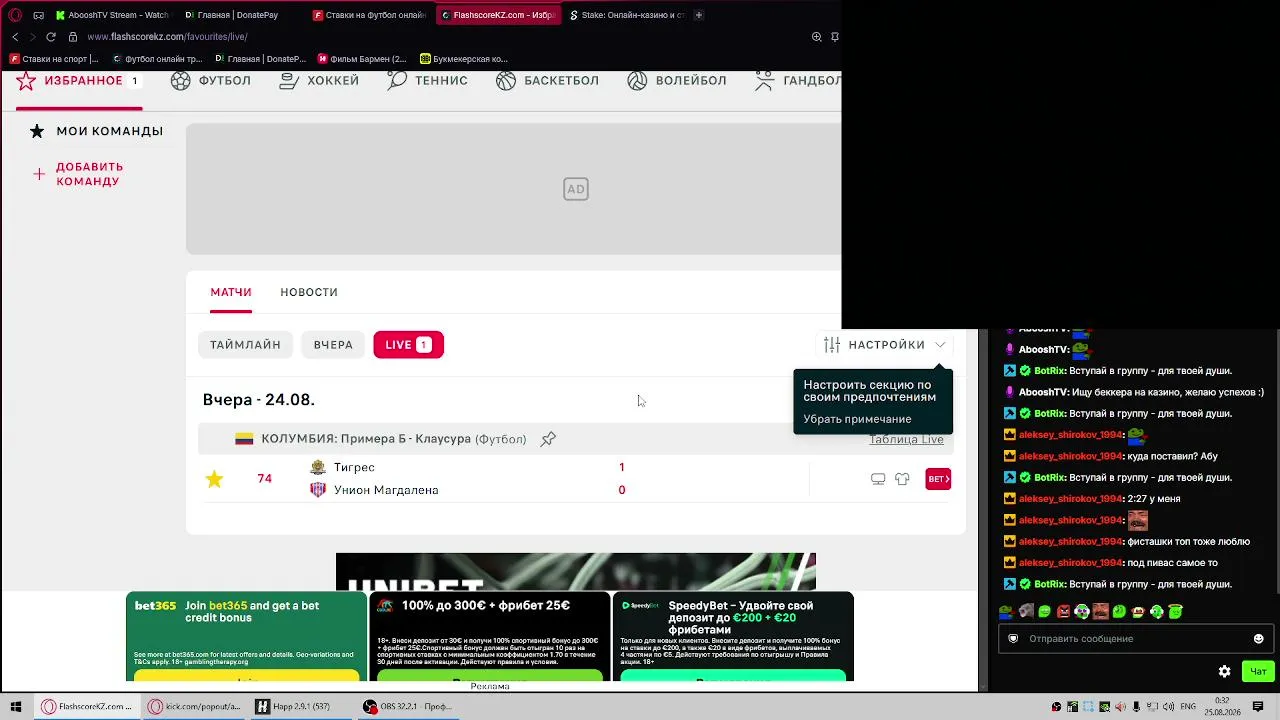
Task: Click the football icon in sports menu
Action: pos(180,81)
